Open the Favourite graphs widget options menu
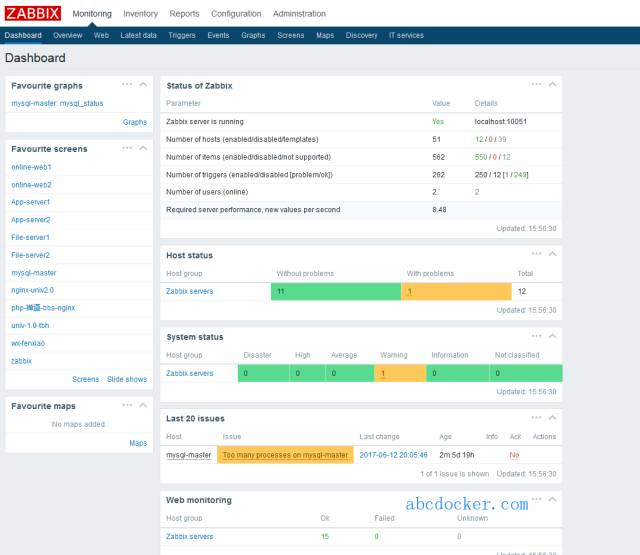 [x=127, y=84]
